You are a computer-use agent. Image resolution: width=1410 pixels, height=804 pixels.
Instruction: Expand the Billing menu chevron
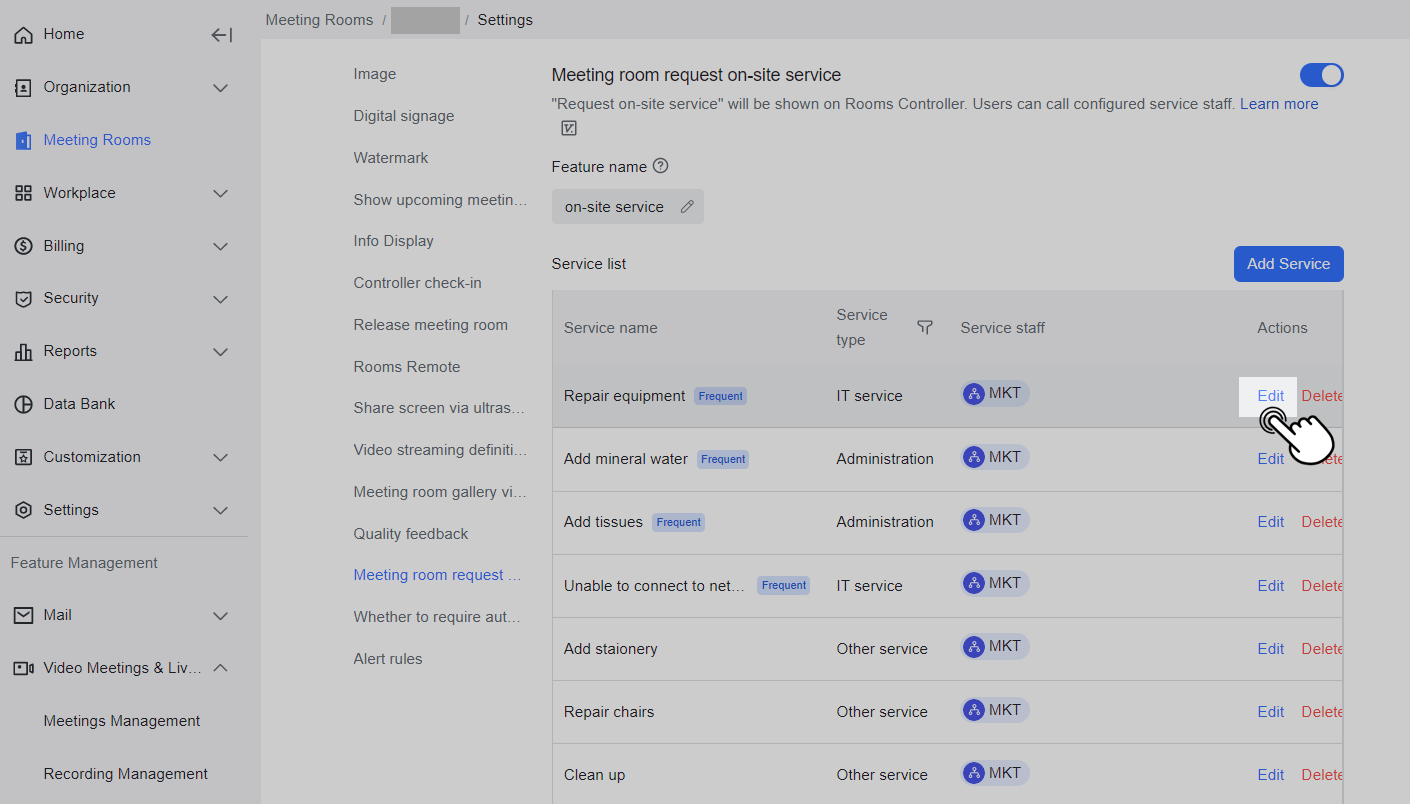tap(221, 246)
